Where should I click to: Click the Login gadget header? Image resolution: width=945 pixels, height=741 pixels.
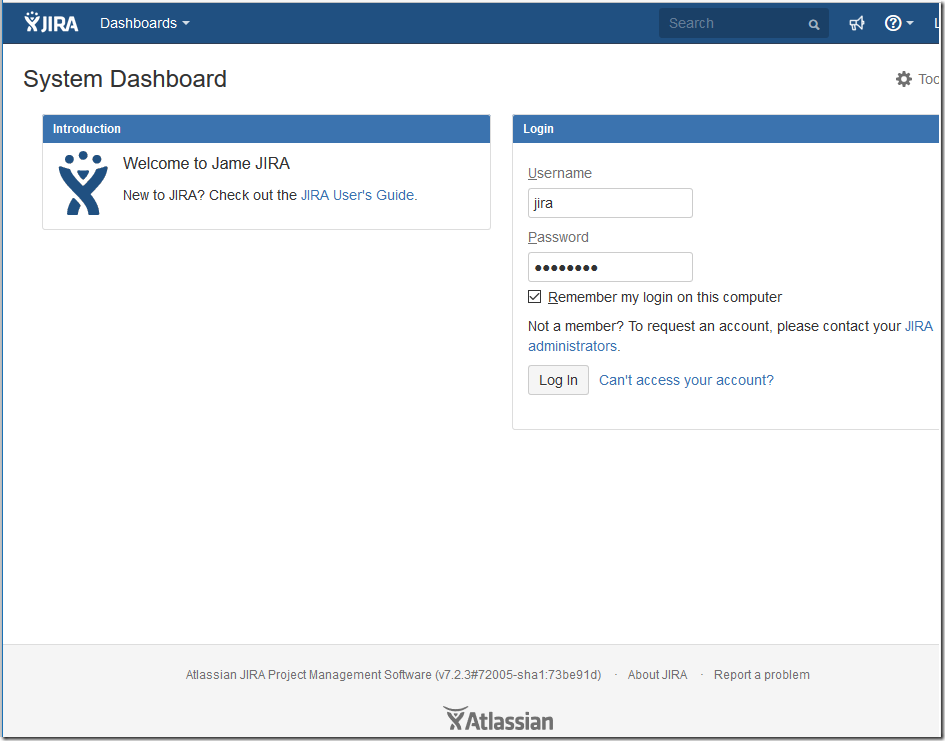coord(726,129)
